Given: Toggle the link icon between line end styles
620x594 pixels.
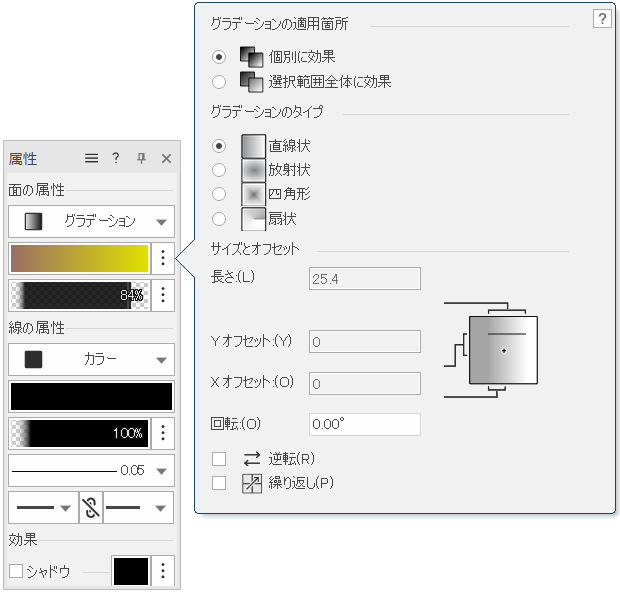Looking at the screenshot, I should (x=91, y=508).
